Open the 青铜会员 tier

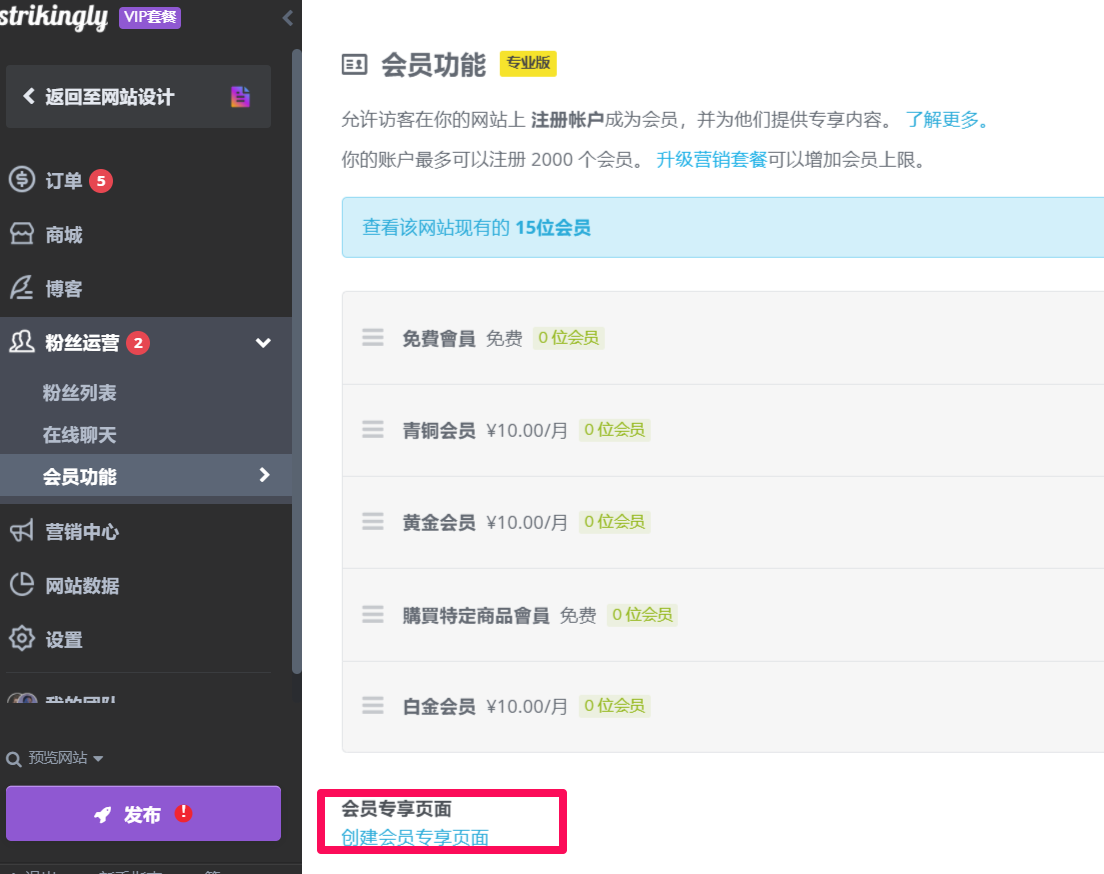439,430
